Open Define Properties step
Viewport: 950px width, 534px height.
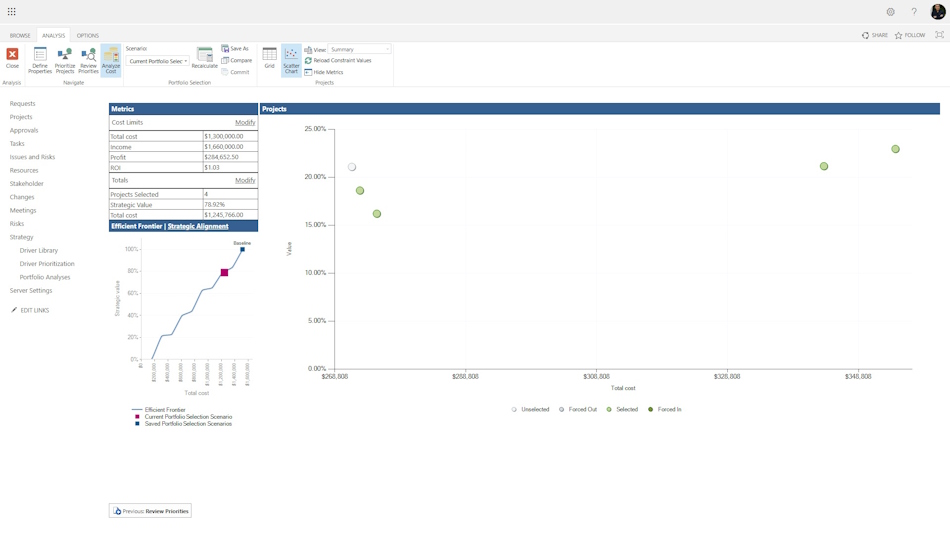pos(40,61)
